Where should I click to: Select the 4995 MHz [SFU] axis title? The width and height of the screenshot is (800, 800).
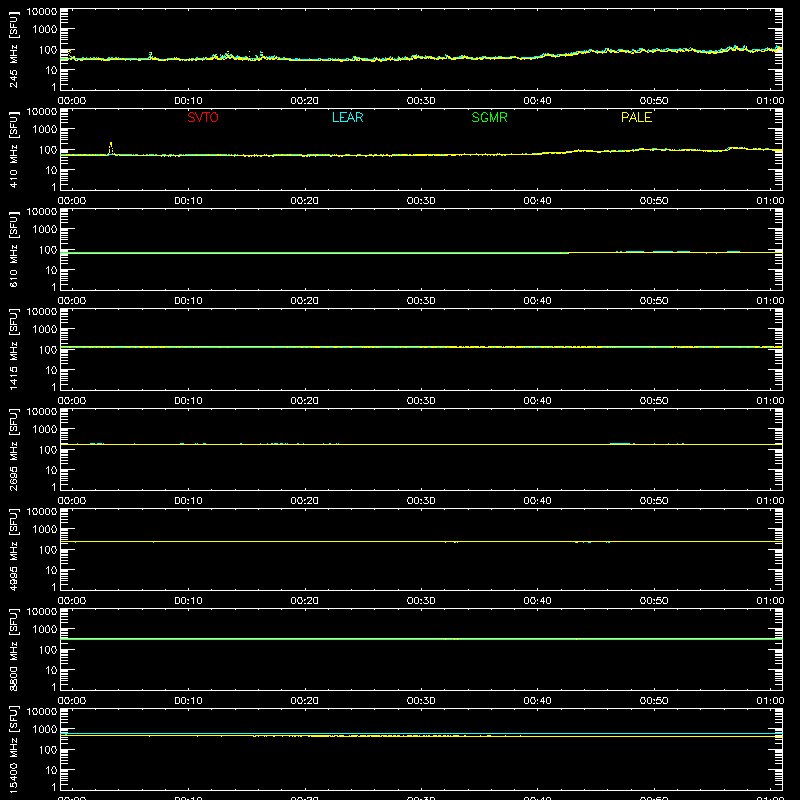[x=13, y=549]
